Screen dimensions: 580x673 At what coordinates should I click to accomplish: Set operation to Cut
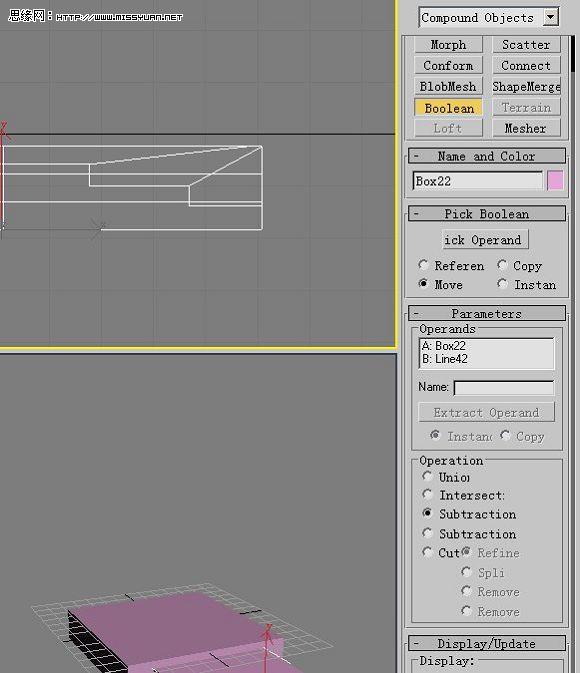(x=441, y=552)
